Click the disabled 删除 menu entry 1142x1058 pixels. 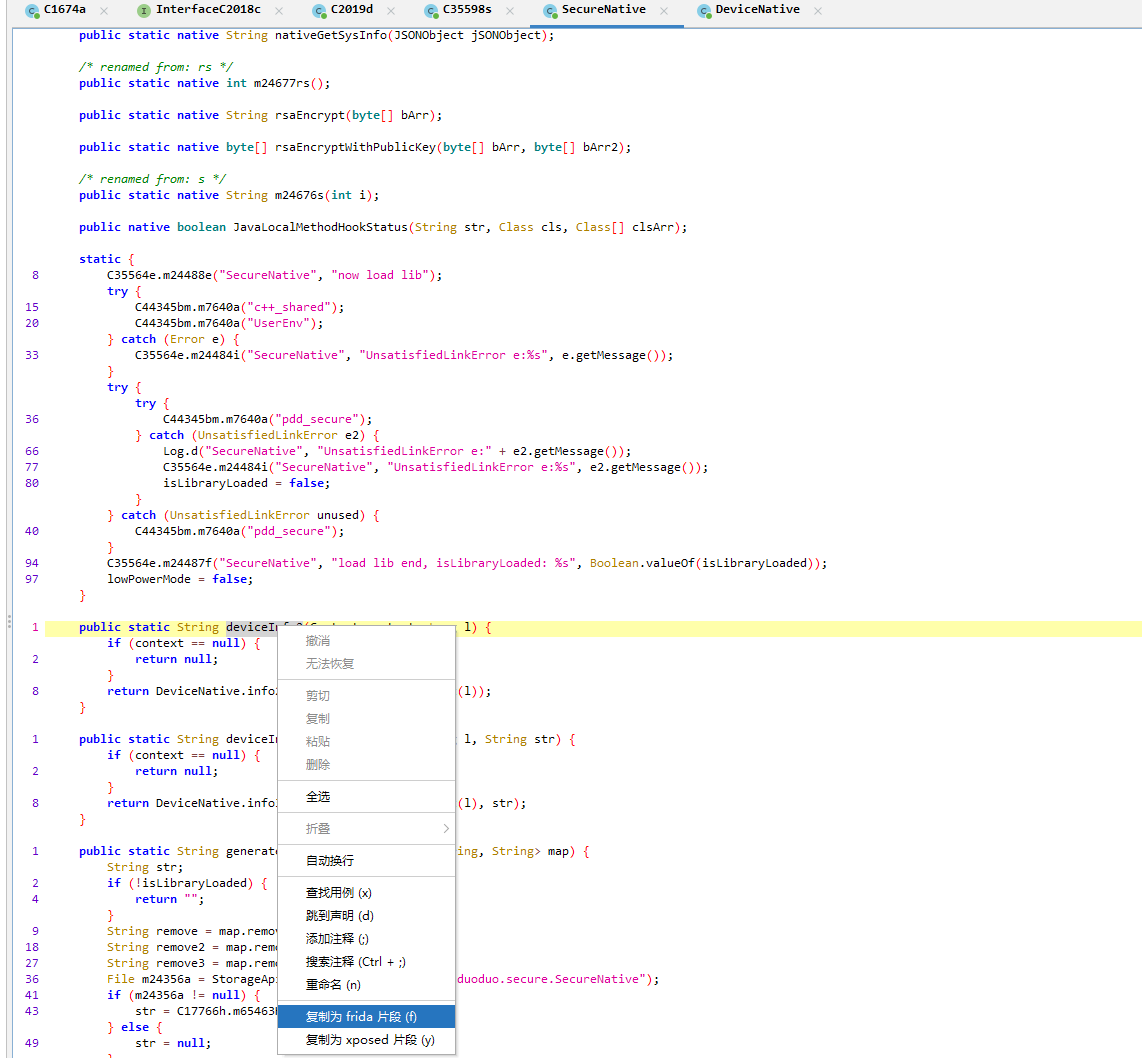point(366,765)
